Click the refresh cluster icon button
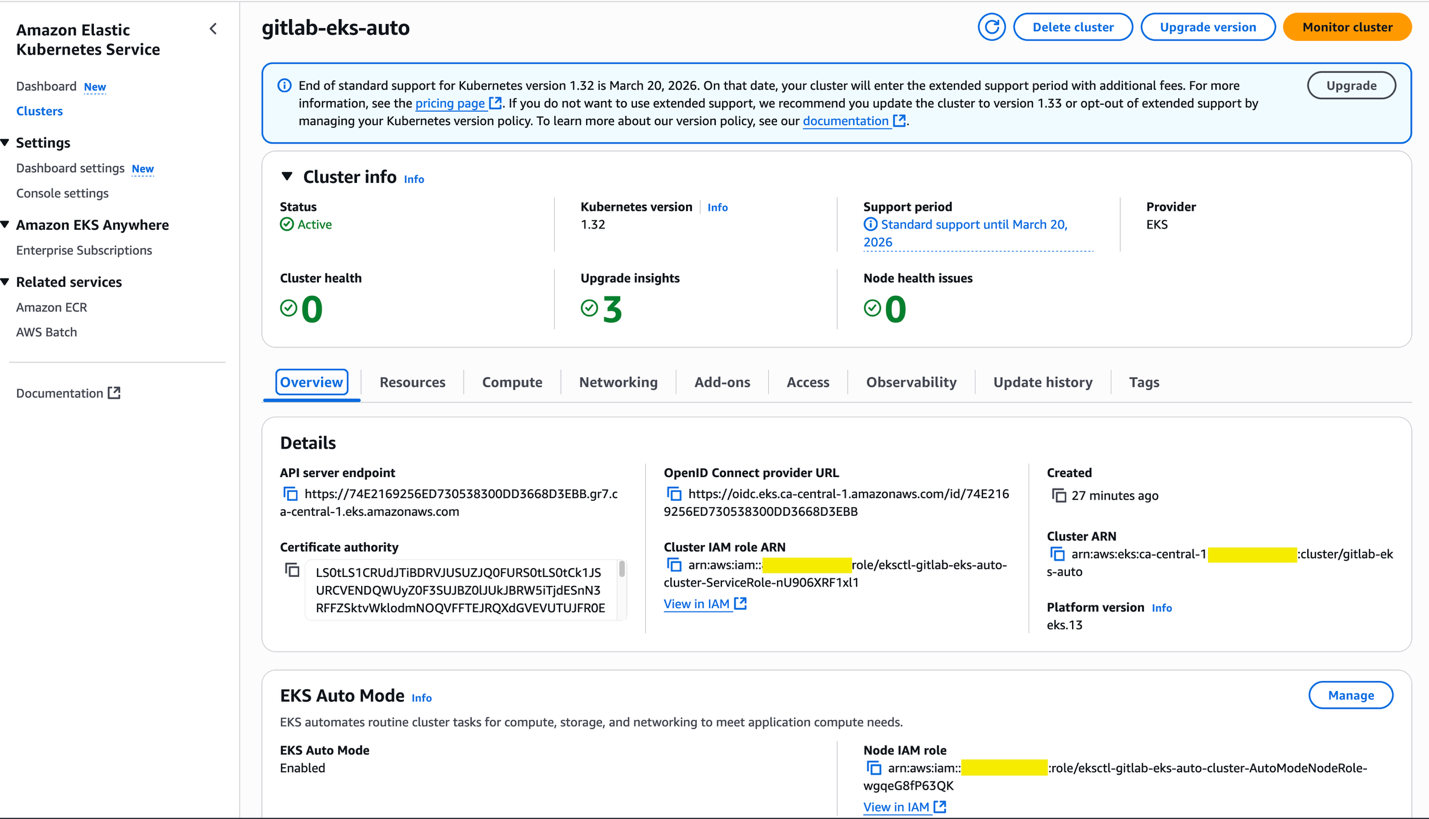1429x819 pixels. click(x=991, y=27)
